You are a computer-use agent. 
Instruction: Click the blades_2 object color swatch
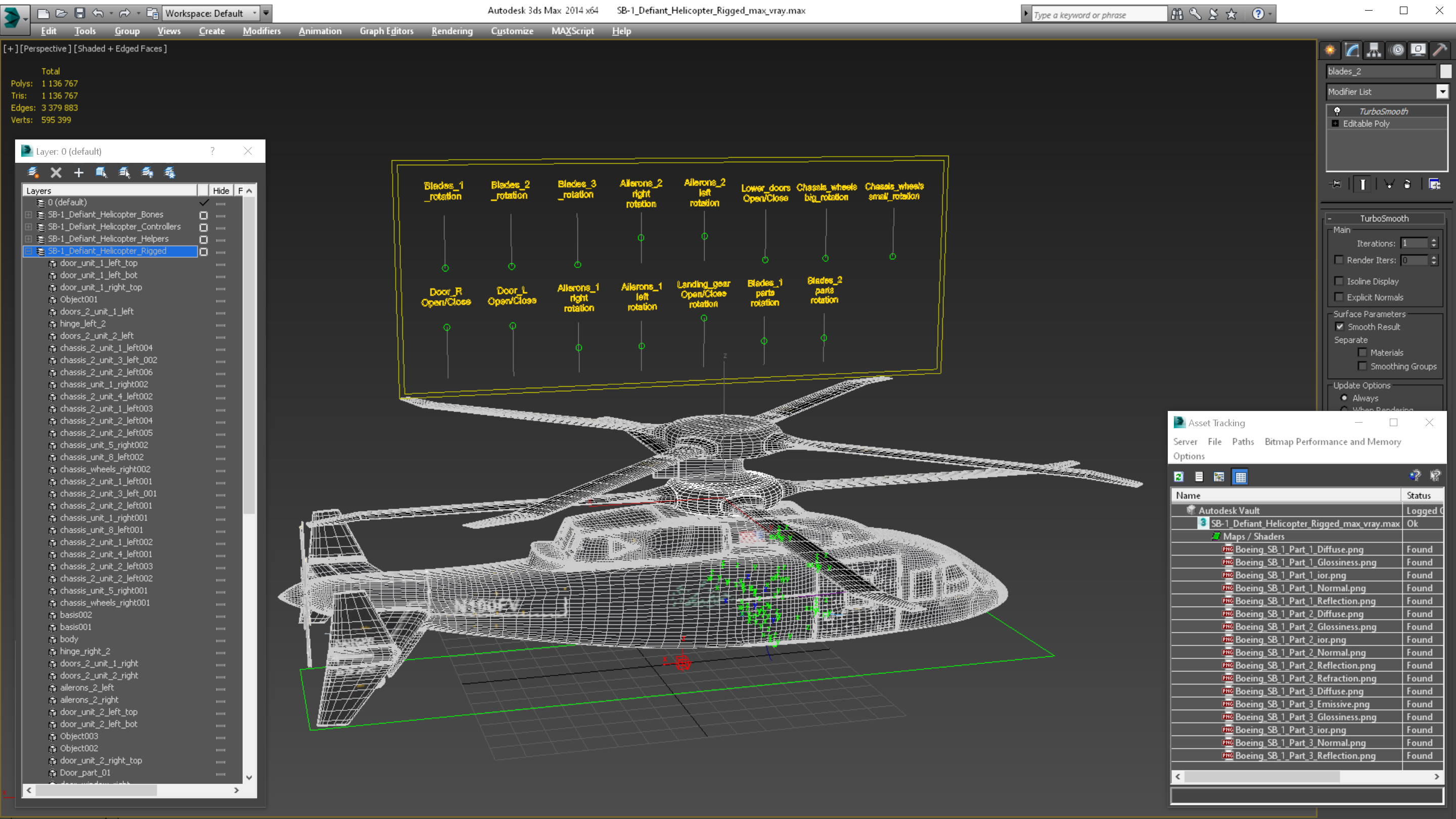[x=1446, y=71]
